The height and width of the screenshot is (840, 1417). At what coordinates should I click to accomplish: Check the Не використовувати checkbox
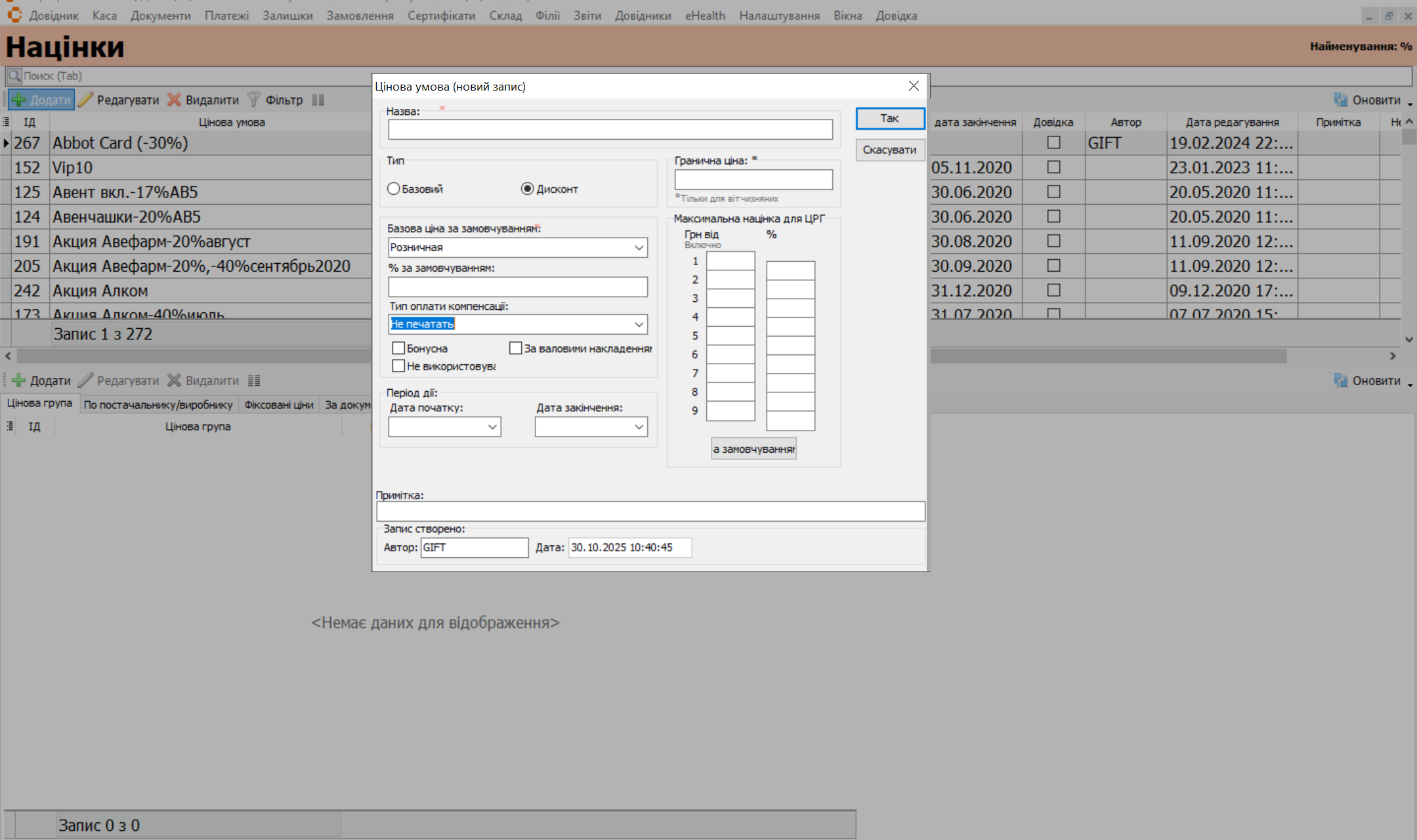(398, 366)
